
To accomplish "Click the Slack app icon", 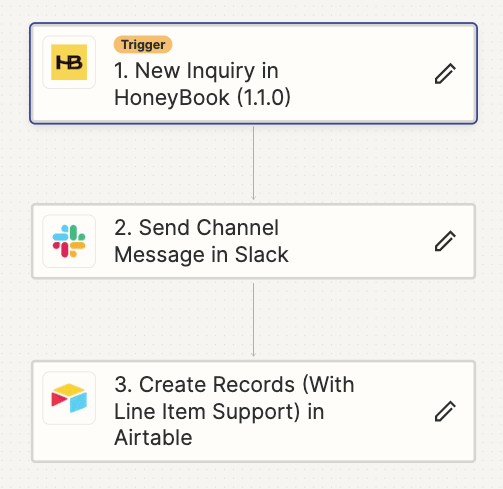I will 69,241.
